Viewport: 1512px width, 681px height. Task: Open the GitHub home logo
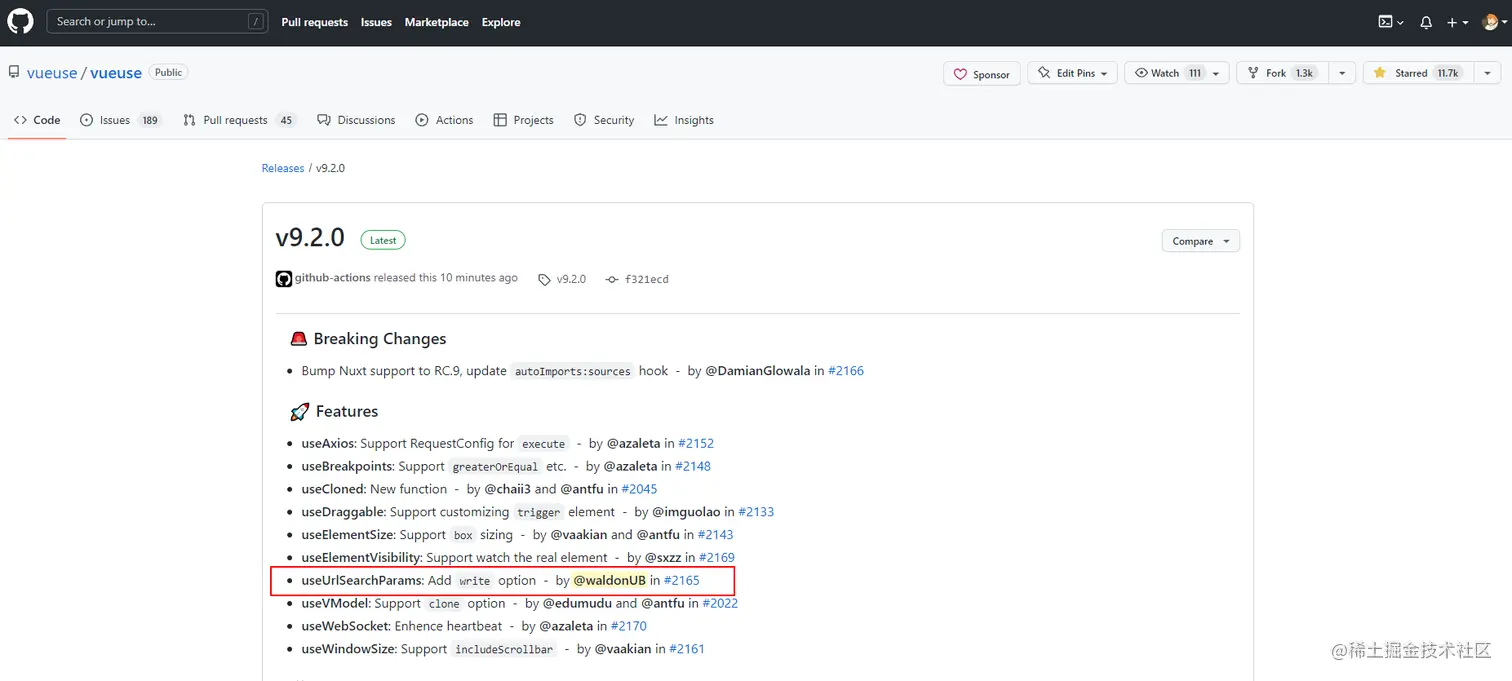[20, 21]
